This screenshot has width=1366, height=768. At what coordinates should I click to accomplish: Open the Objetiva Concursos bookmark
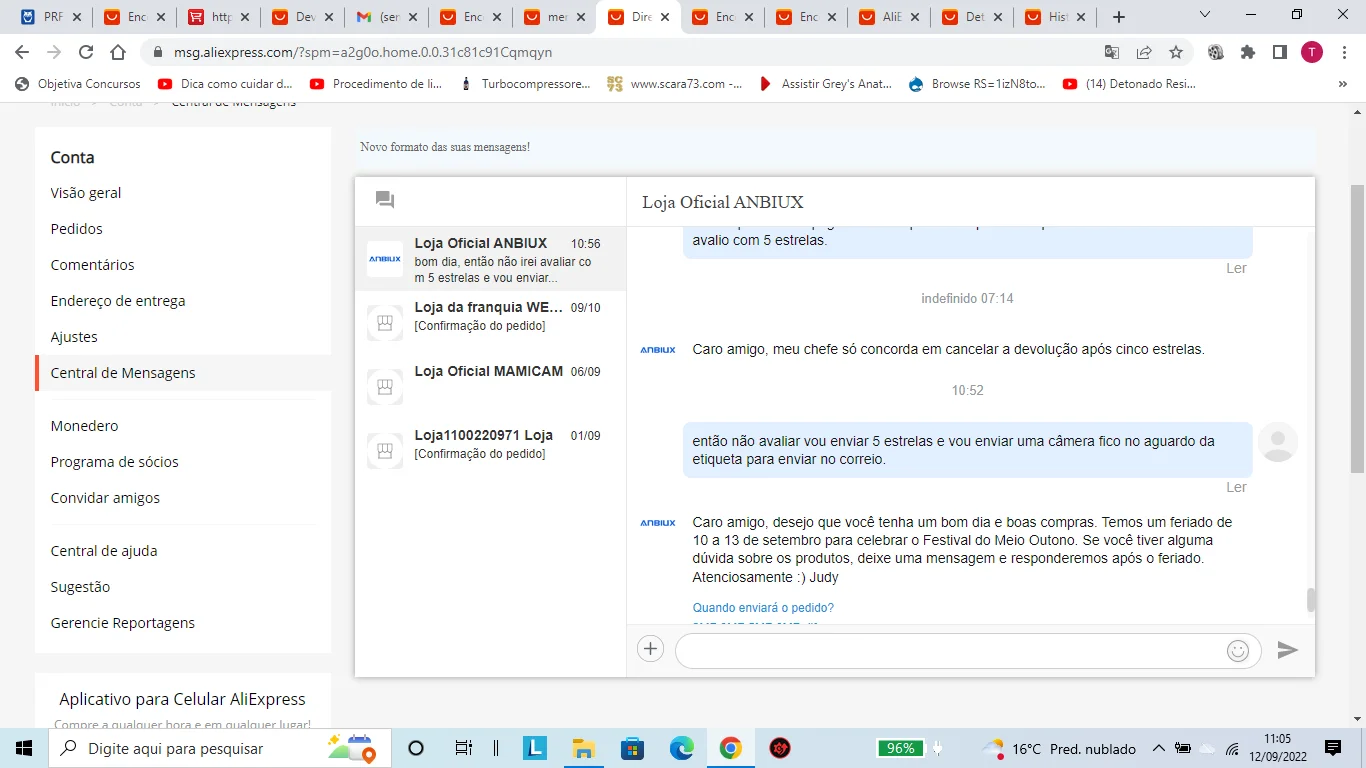78,84
